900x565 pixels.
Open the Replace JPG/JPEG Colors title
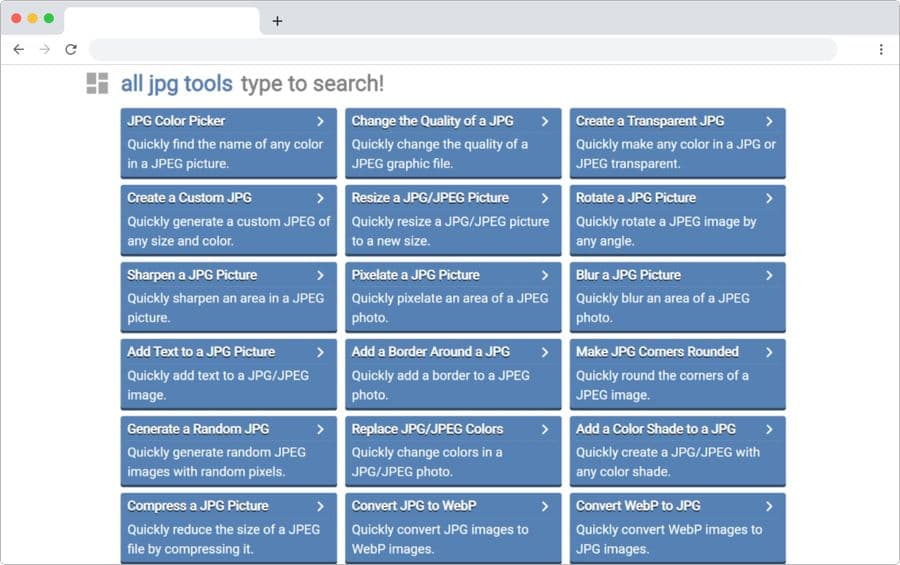point(427,428)
